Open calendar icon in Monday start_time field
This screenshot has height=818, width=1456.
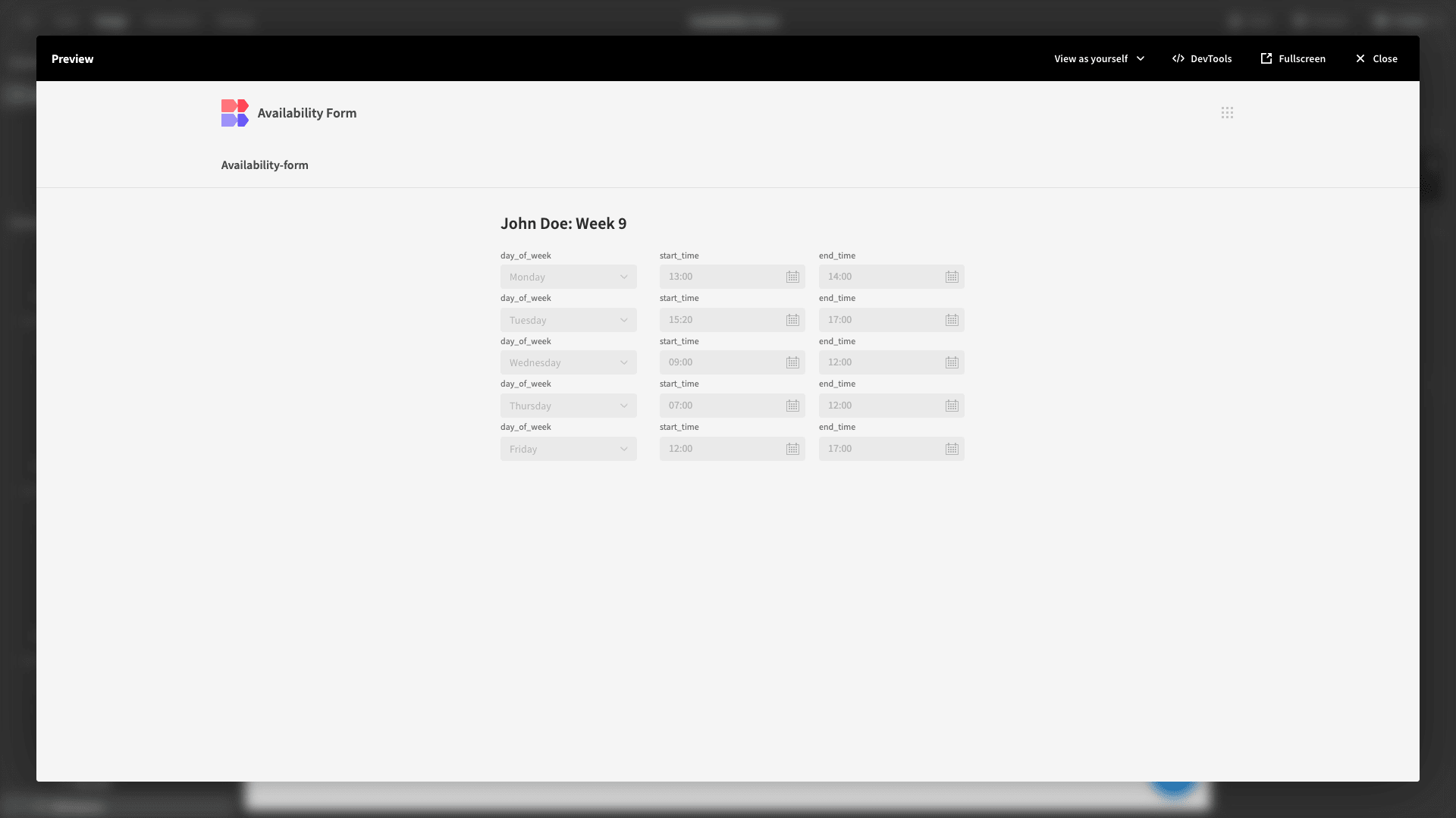[x=792, y=277]
